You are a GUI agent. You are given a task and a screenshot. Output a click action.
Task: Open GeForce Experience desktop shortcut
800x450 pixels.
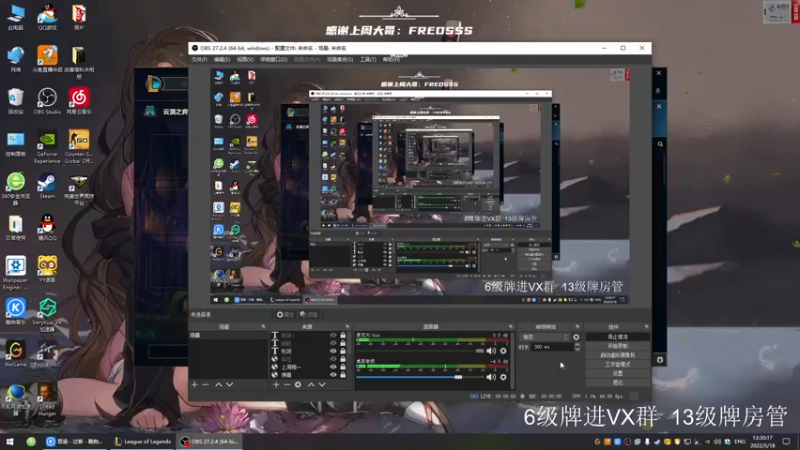tap(47, 146)
